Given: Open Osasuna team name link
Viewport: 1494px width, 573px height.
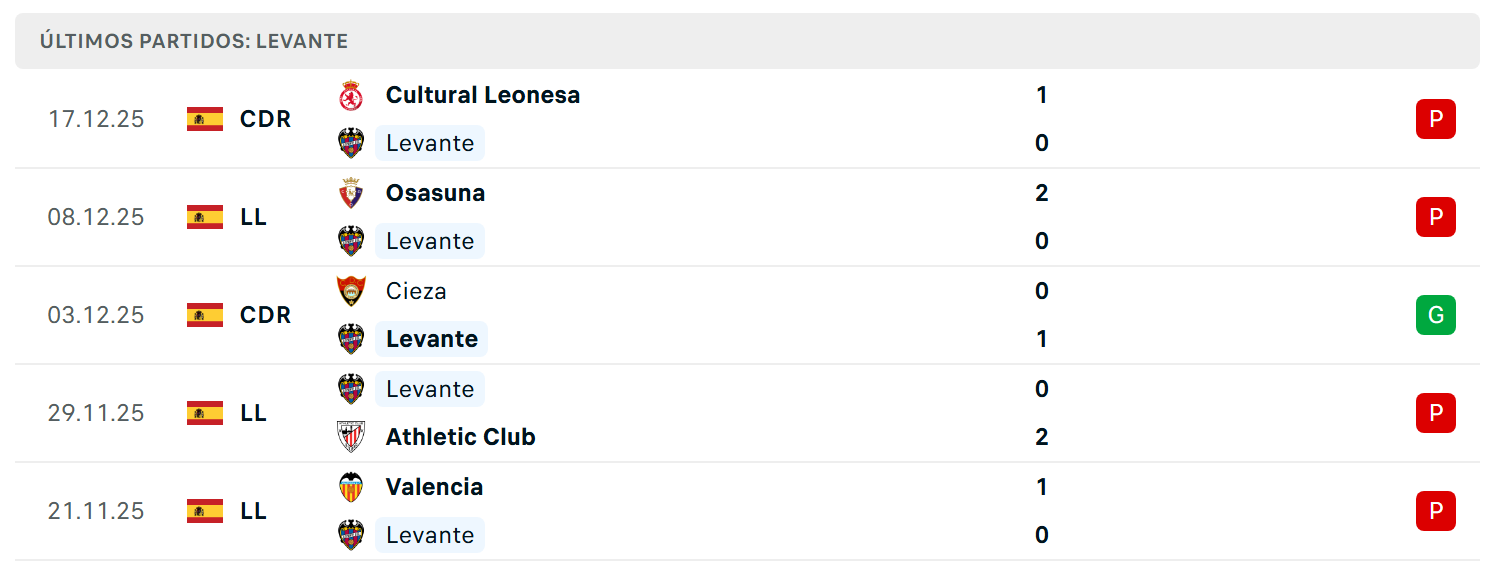Looking at the screenshot, I should click(x=436, y=193).
